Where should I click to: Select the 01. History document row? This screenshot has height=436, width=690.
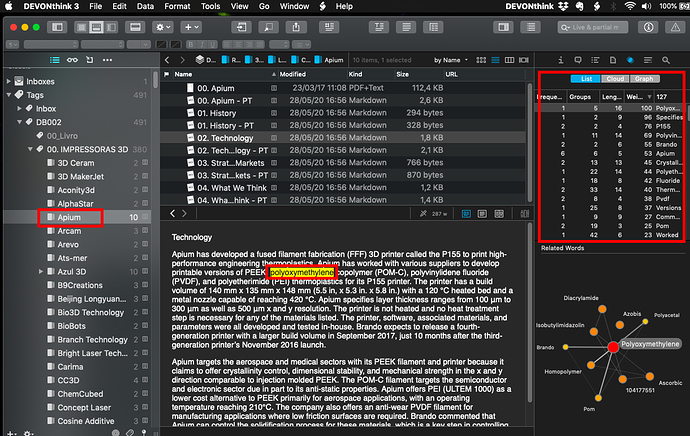click(343, 113)
